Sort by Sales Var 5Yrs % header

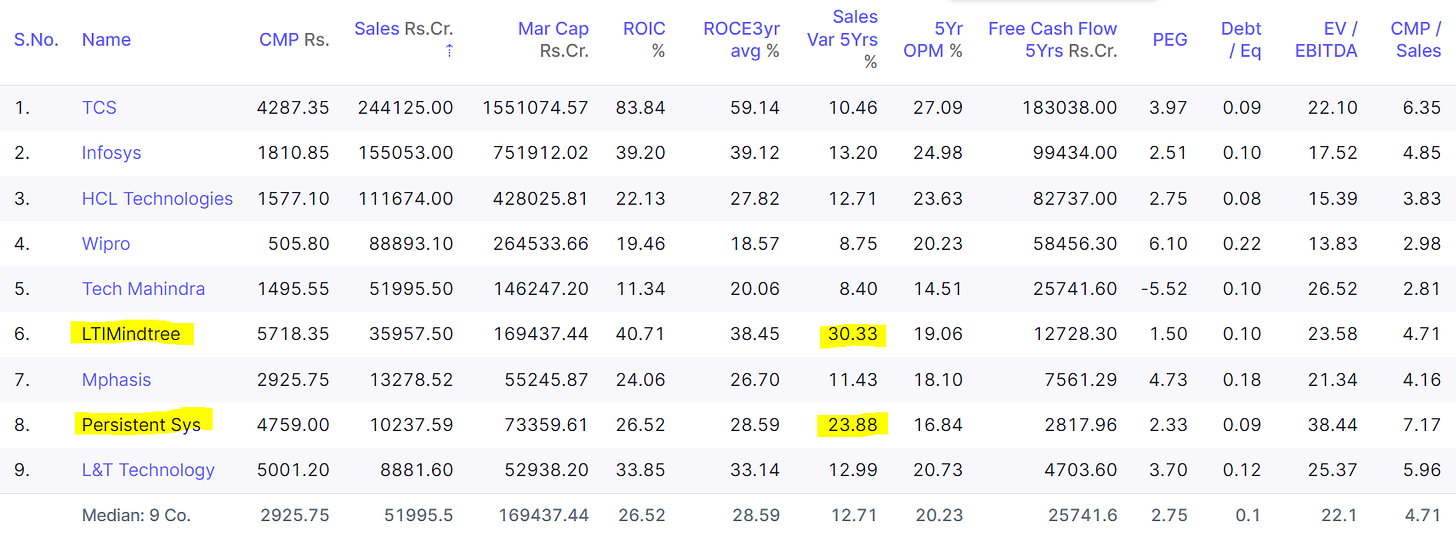tap(843, 40)
